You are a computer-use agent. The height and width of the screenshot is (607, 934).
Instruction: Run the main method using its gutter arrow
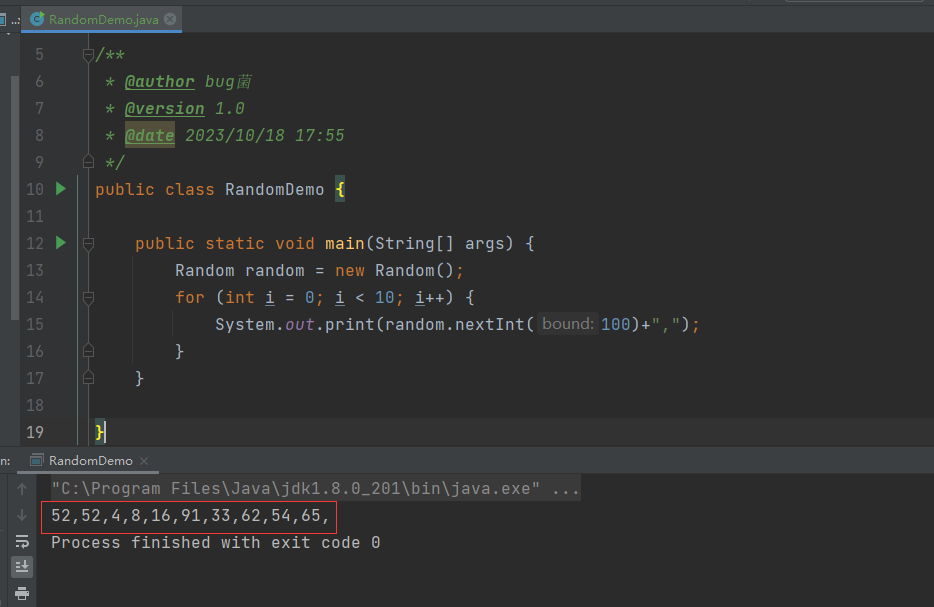coord(61,242)
